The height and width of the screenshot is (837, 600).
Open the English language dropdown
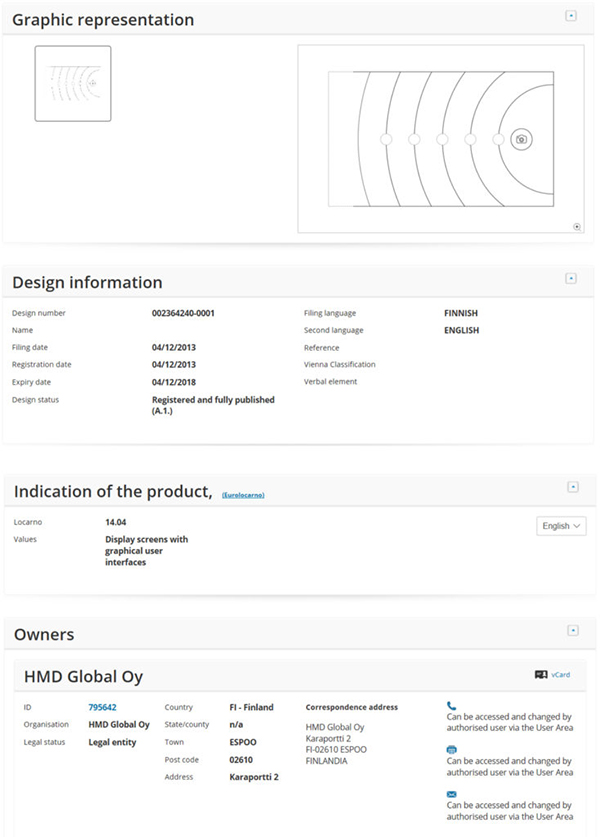coord(561,526)
